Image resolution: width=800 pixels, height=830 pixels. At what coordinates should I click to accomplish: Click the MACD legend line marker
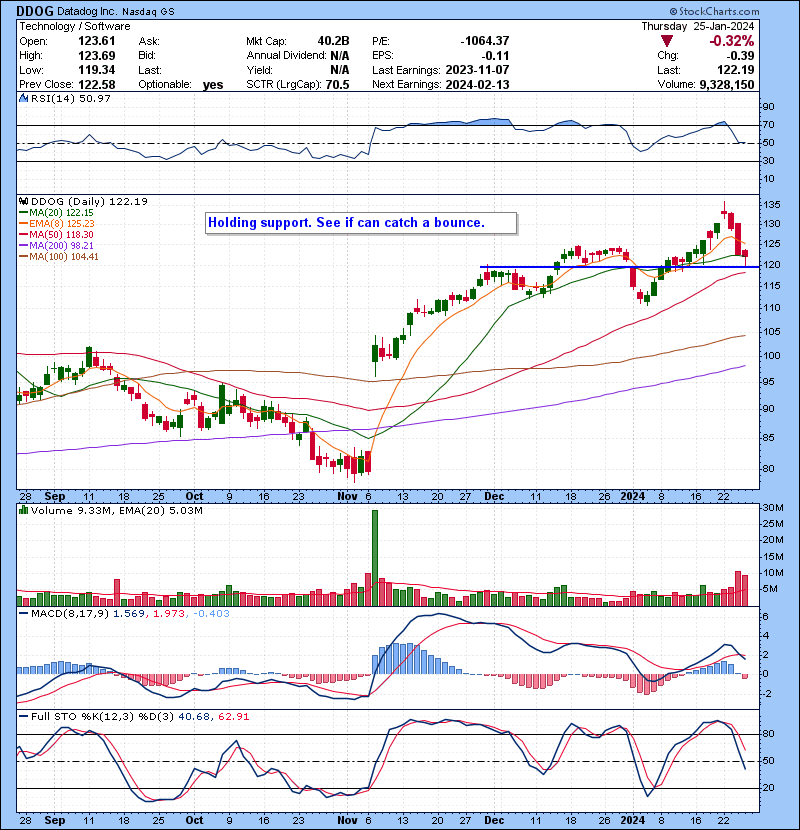23,614
